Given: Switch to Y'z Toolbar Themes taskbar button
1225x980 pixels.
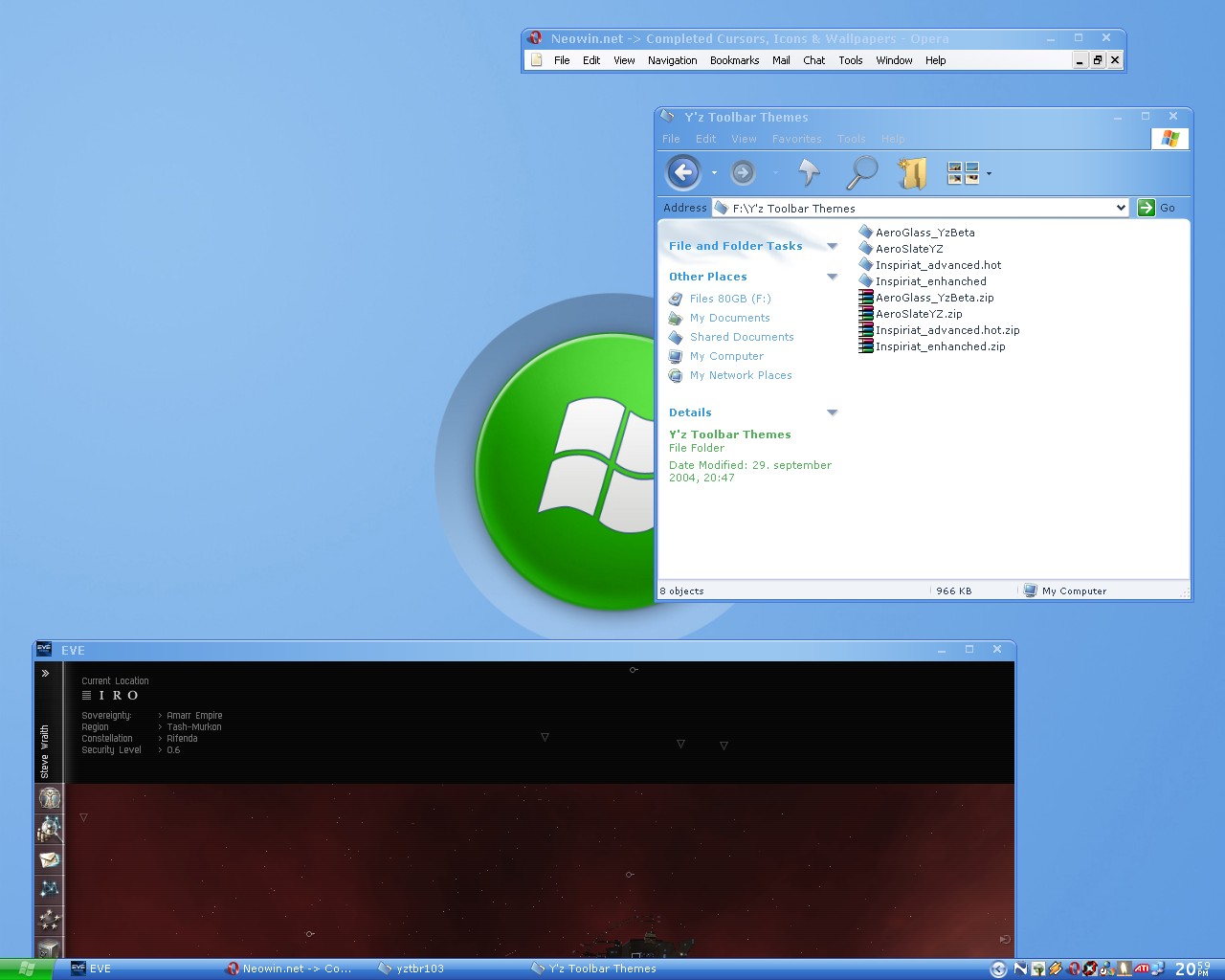Looking at the screenshot, I should tap(601, 969).
